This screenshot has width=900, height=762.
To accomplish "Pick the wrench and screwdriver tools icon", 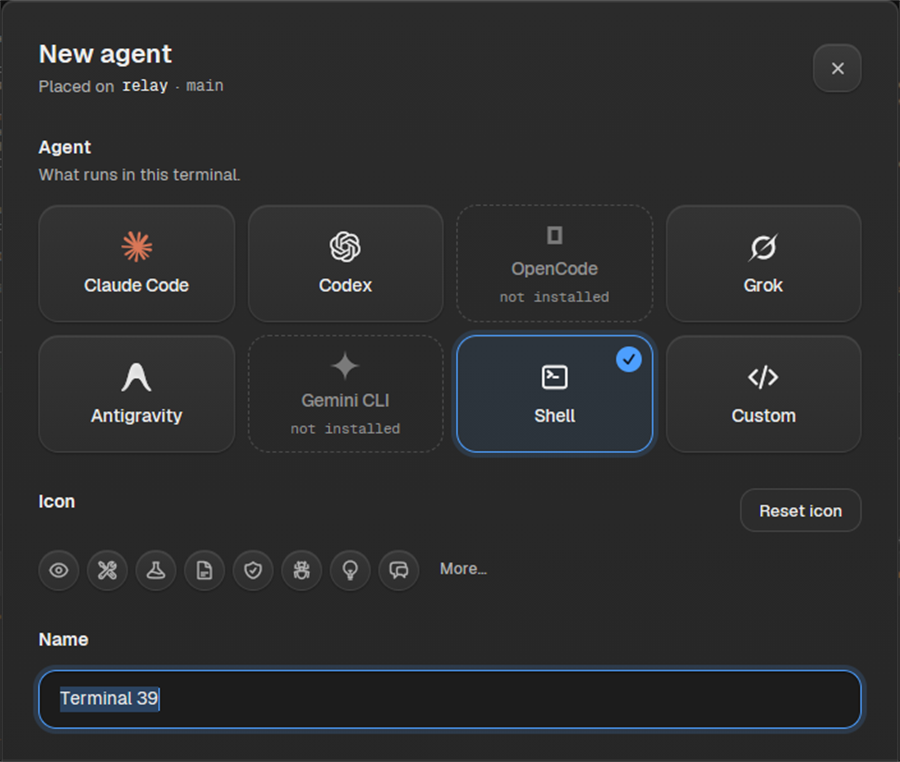I will pyautogui.click(x=107, y=570).
